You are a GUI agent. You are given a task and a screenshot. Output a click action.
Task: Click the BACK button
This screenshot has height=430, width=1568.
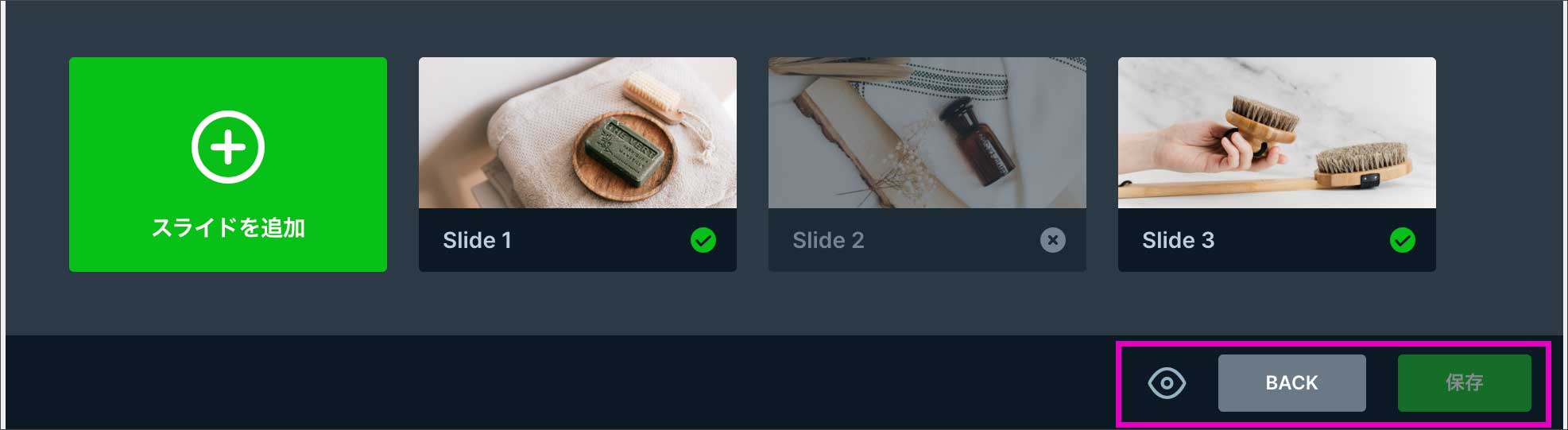(1292, 383)
